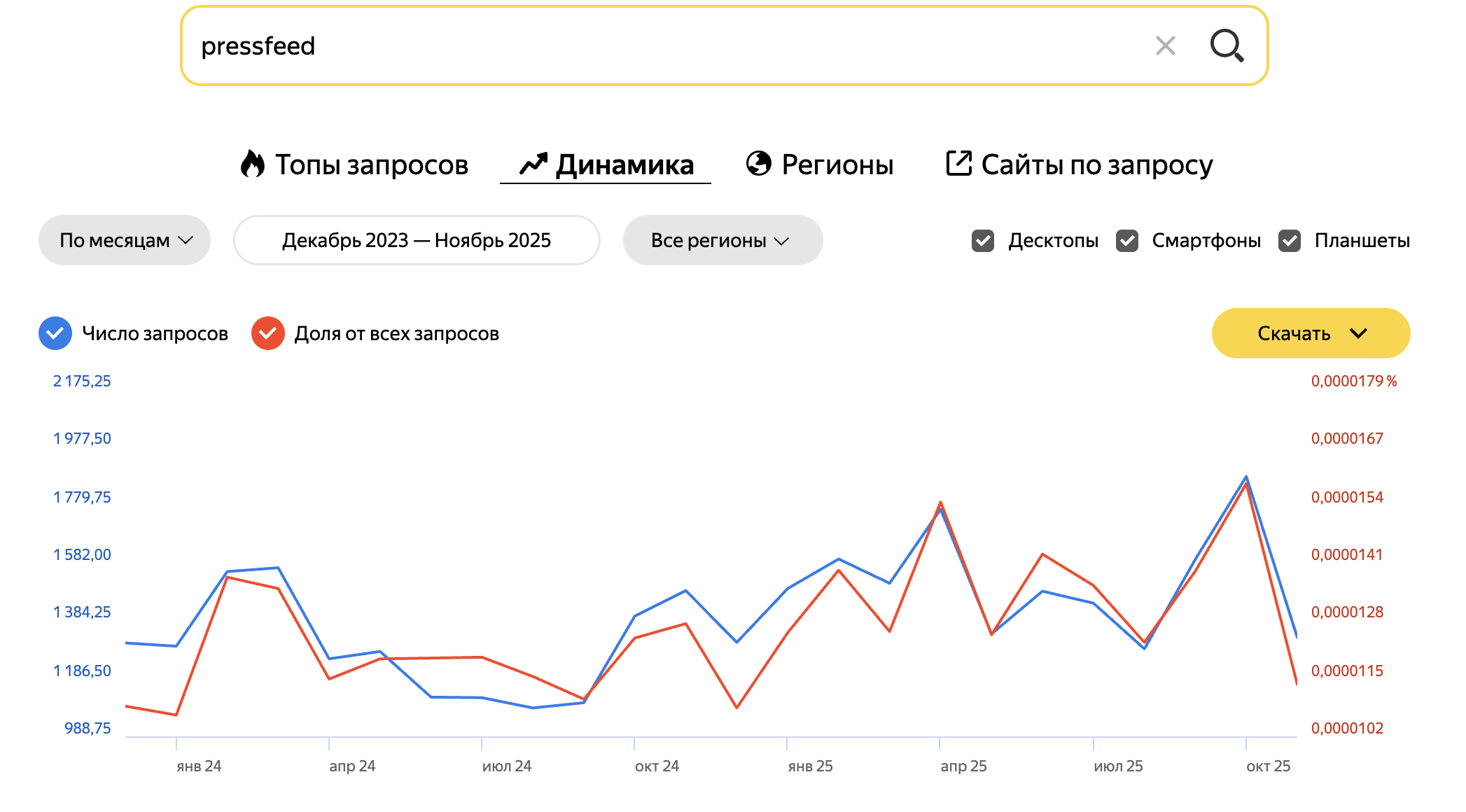1466x812 pixels.
Task: Click the окт 25 peak on the chart
Action: (1246, 478)
